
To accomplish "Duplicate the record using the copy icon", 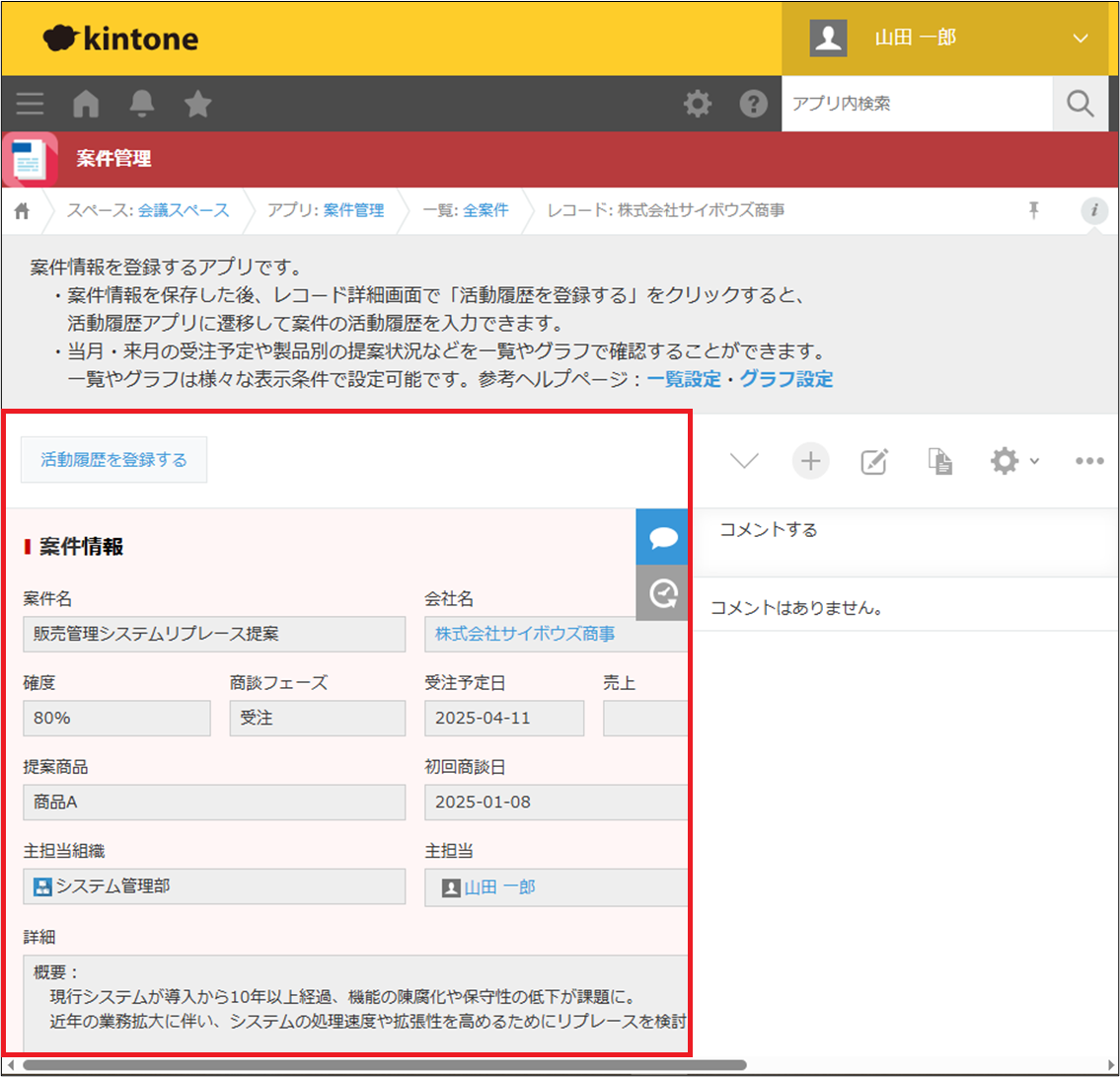I will [939, 461].
